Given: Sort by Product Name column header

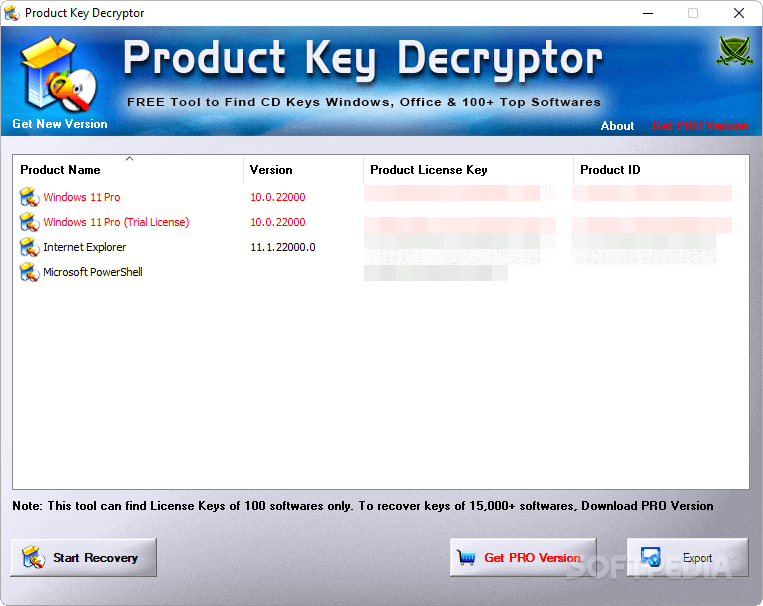Looking at the screenshot, I should 60,170.
